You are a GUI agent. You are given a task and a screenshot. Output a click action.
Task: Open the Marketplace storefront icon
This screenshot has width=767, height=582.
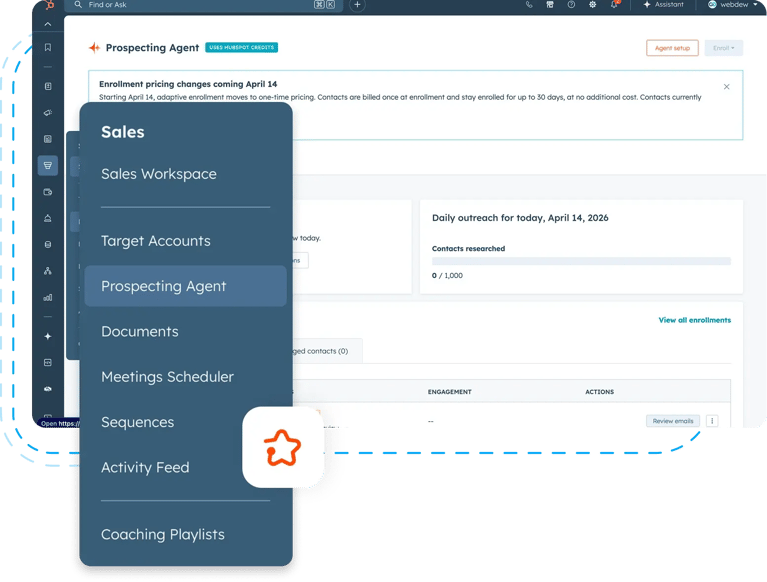coord(550,5)
